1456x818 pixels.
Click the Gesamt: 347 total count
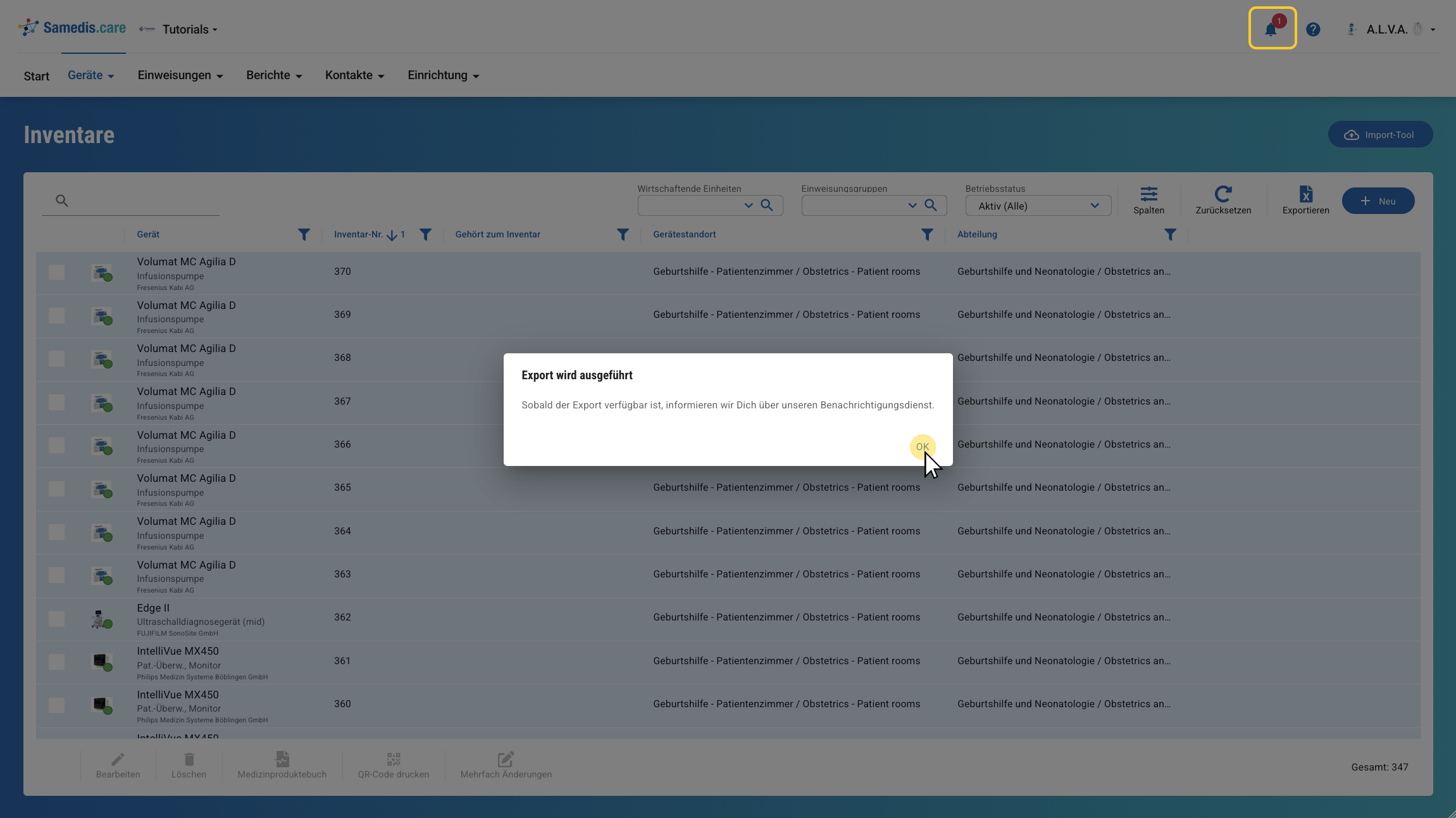tap(1379, 767)
